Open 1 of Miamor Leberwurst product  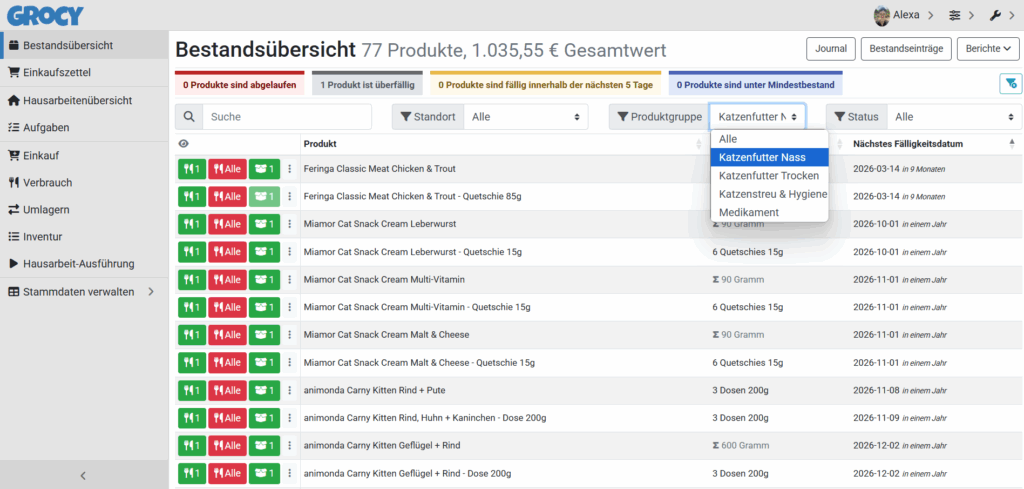click(x=264, y=224)
